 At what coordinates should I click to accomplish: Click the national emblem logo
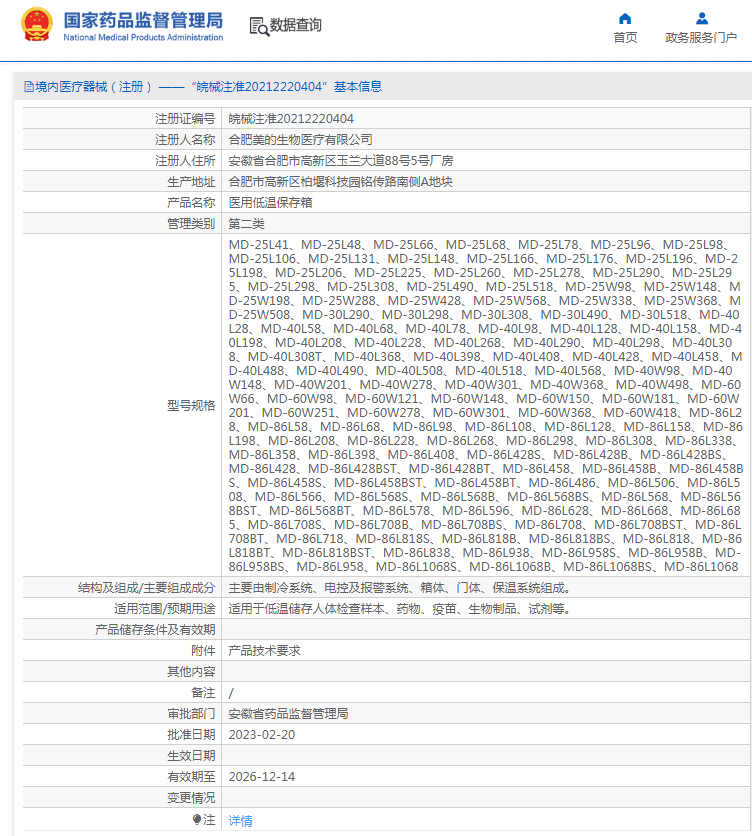[x=37, y=25]
